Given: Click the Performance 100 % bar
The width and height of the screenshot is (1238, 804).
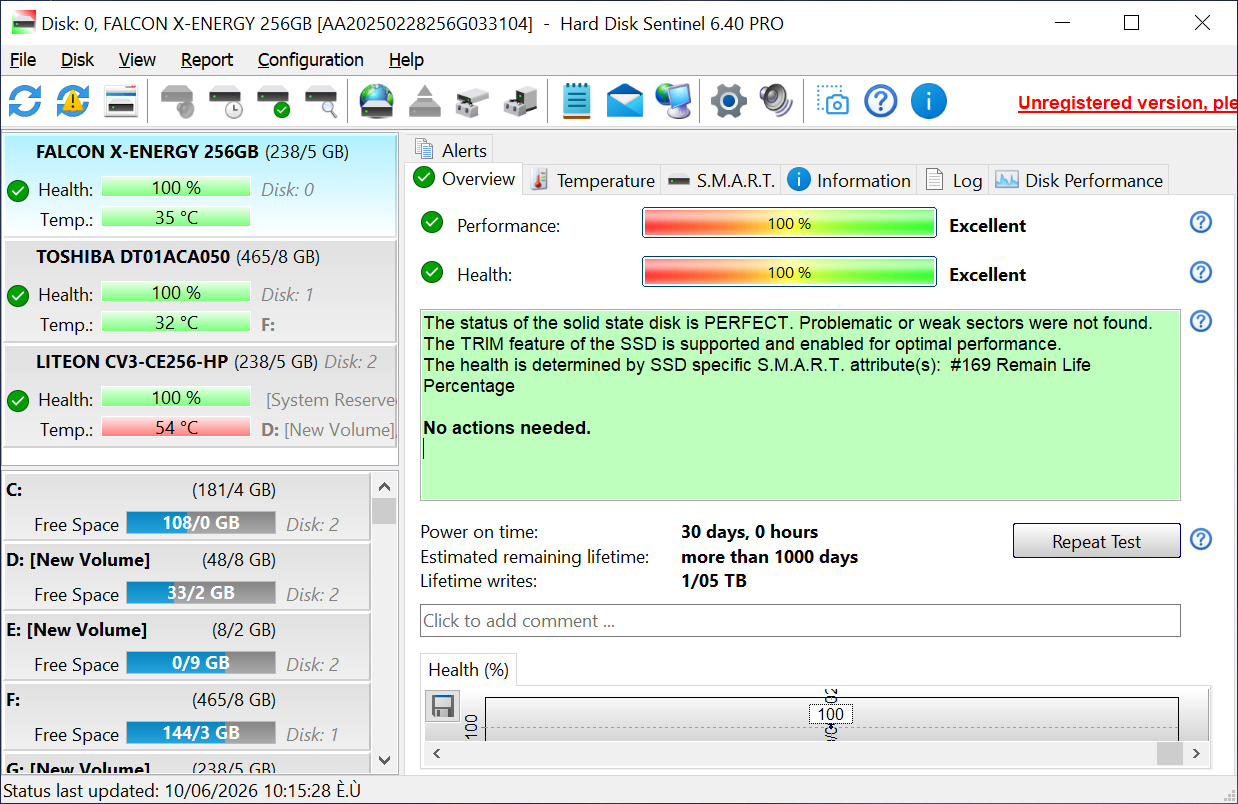Looking at the screenshot, I should pos(789,223).
